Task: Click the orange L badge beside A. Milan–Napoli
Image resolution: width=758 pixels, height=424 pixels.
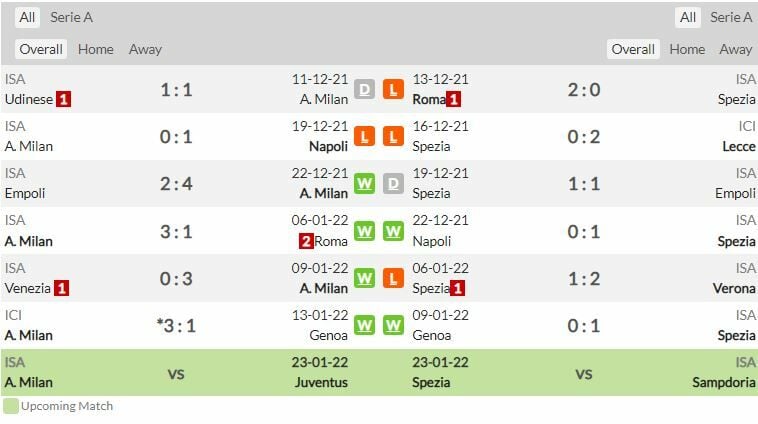Action: click(365, 137)
